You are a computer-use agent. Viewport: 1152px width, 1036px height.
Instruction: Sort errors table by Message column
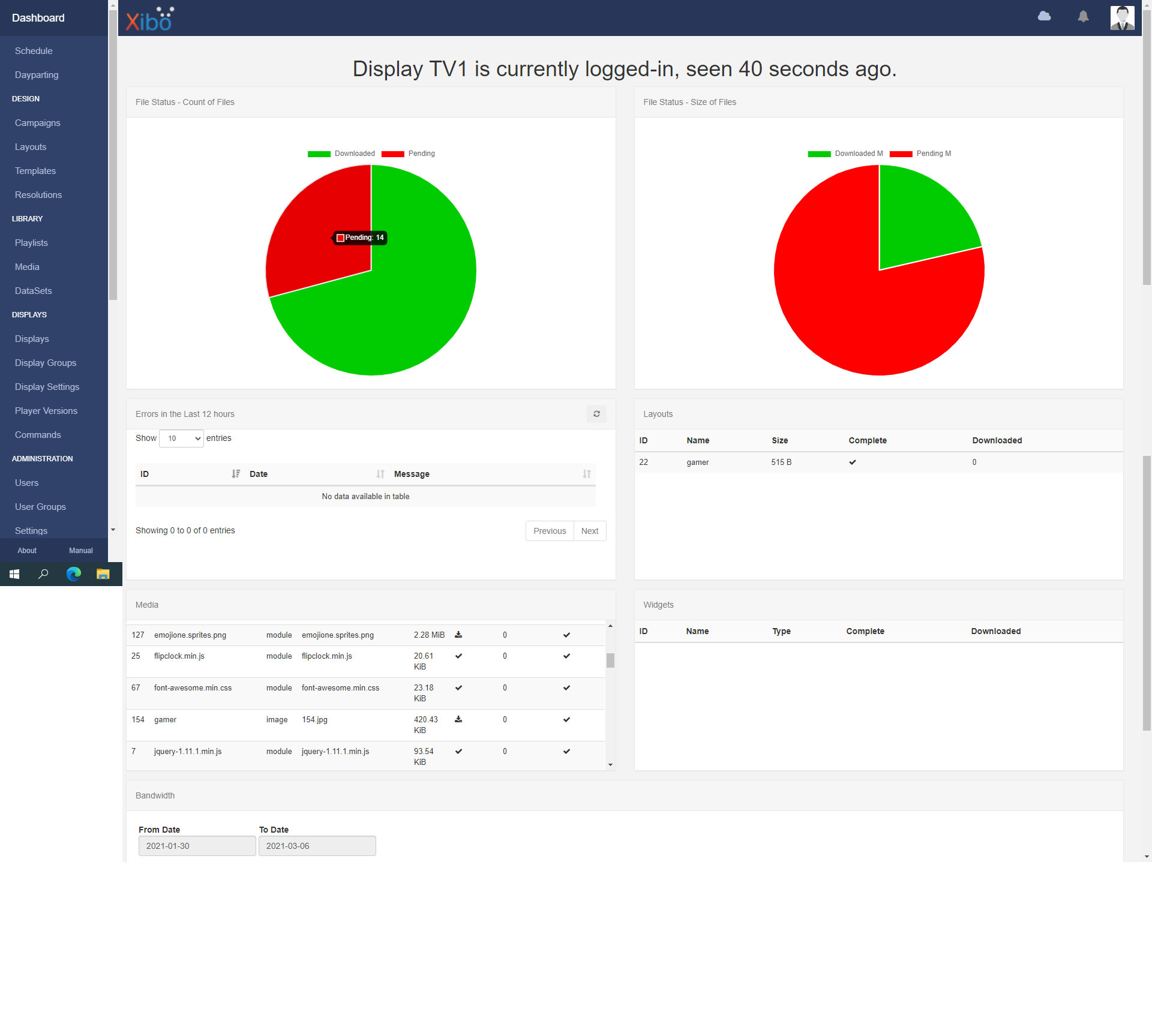493,474
